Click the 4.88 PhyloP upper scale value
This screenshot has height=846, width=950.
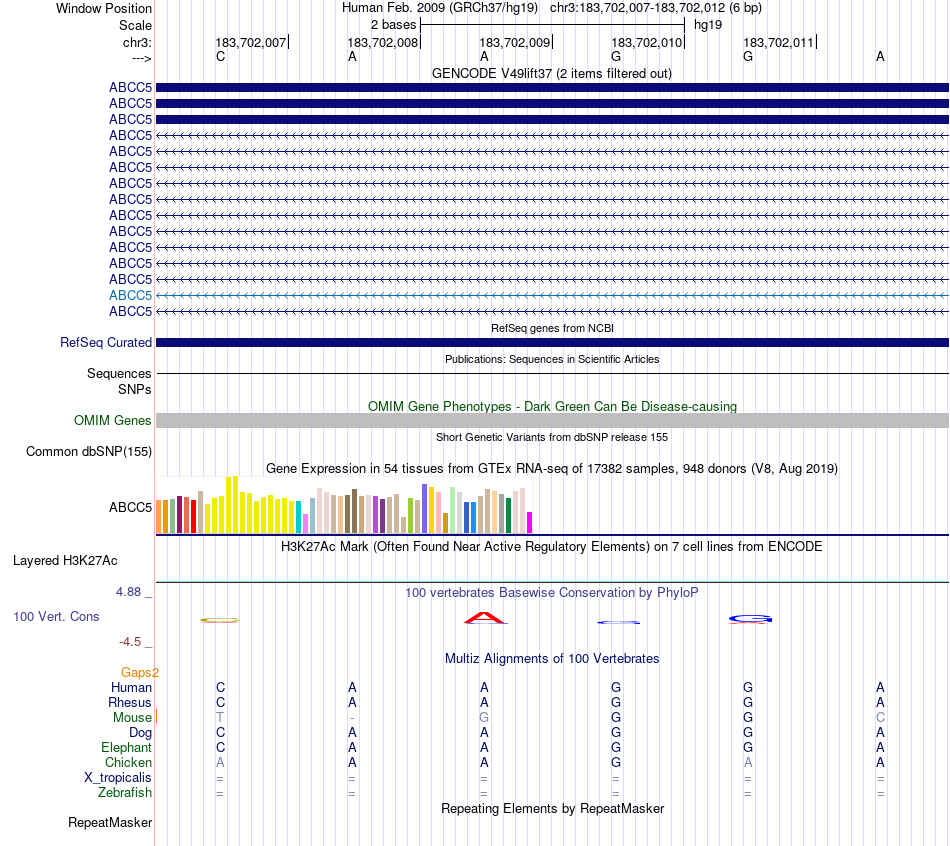click(128, 591)
